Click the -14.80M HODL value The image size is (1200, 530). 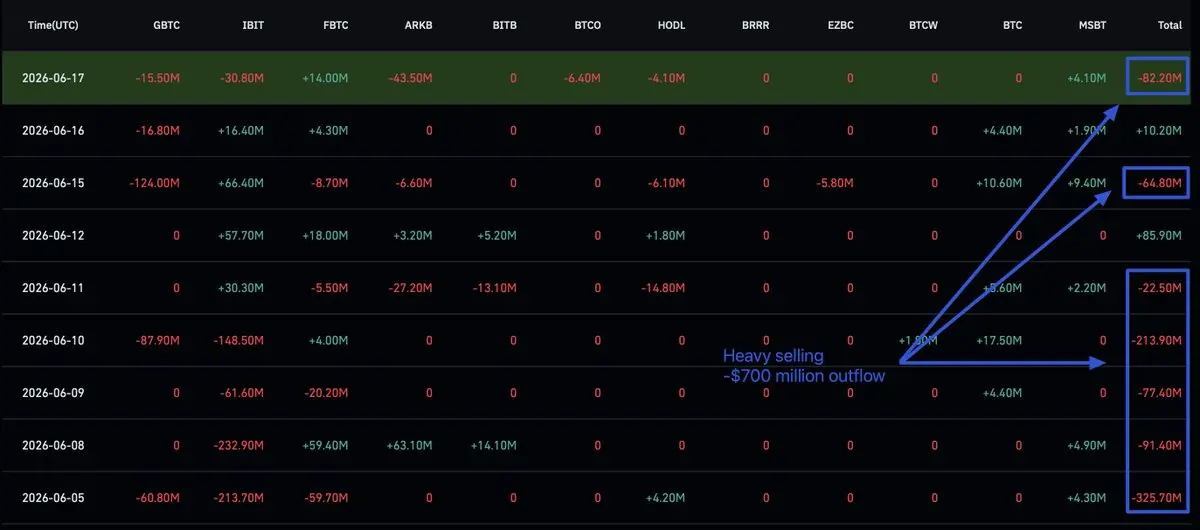tap(665, 288)
